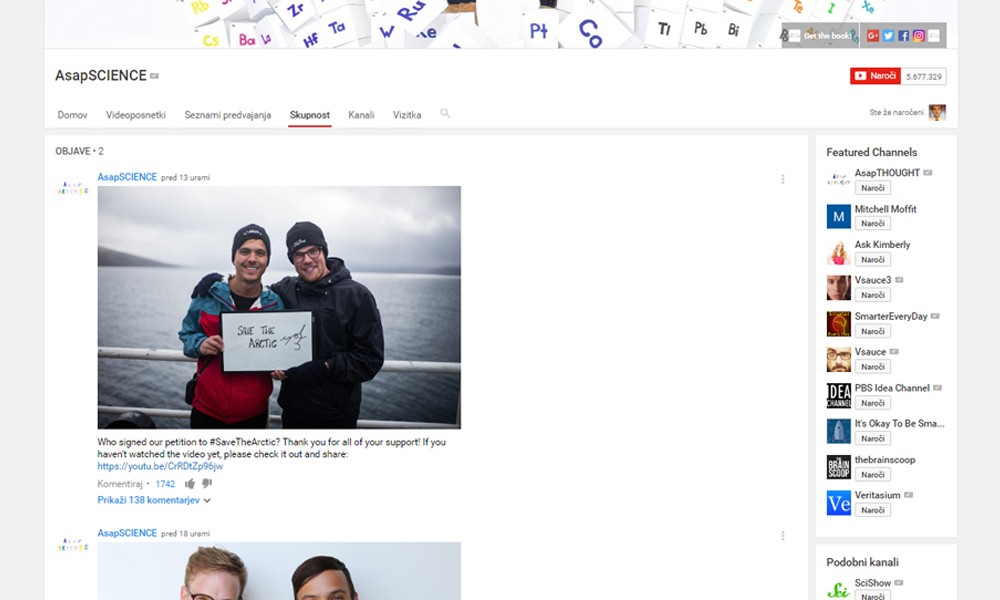
Task: Subscribe to Mitchell Moffit with Naroči
Action: (x=872, y=224)
